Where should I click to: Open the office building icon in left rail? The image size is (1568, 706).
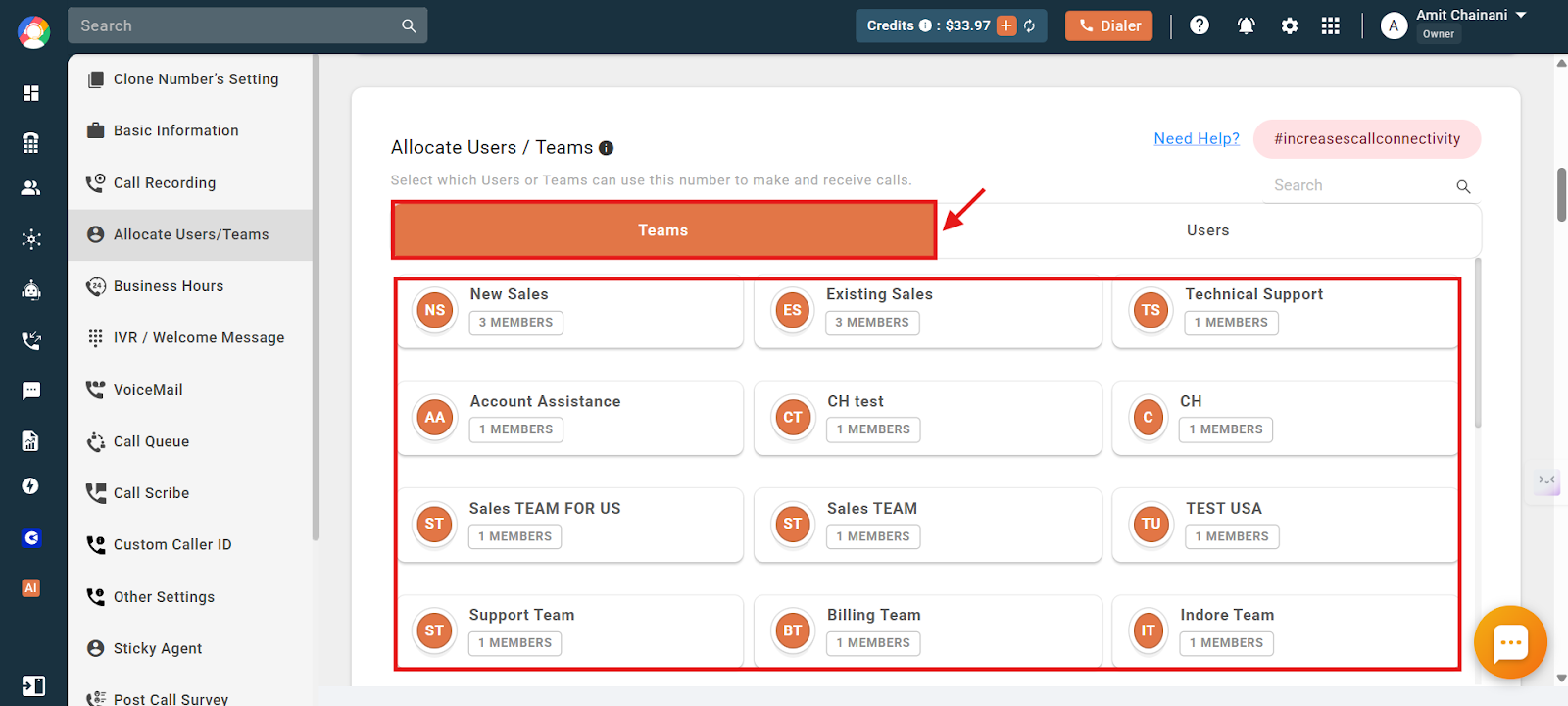click(31, 143)
